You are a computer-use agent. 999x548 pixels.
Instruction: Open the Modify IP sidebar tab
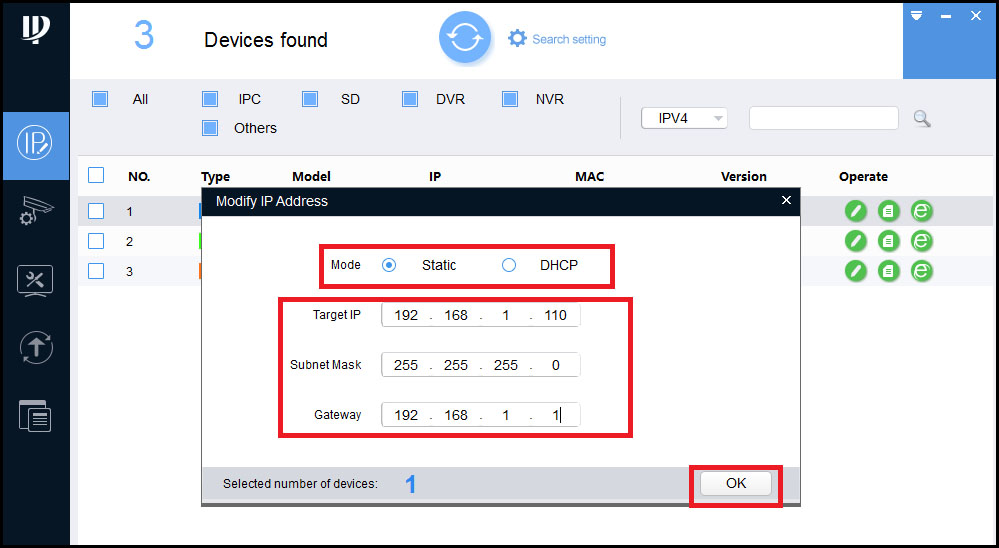coord(36,145)
